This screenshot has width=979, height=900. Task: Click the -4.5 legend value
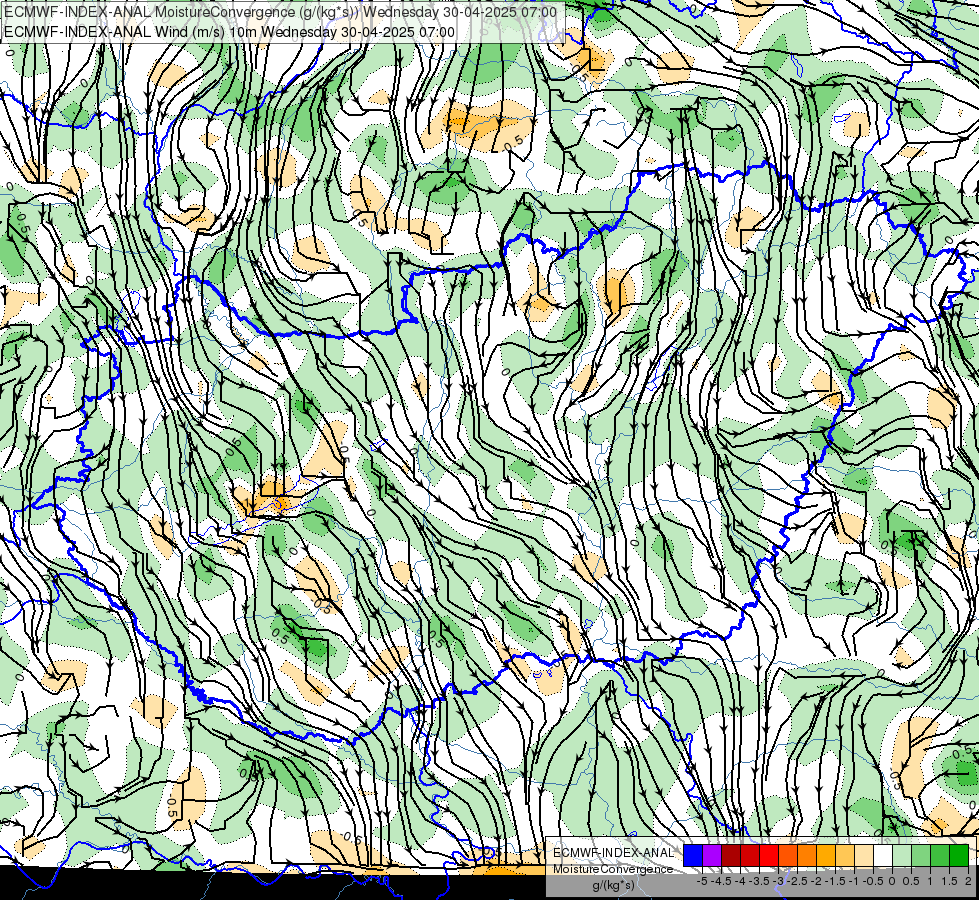point(722,881)
